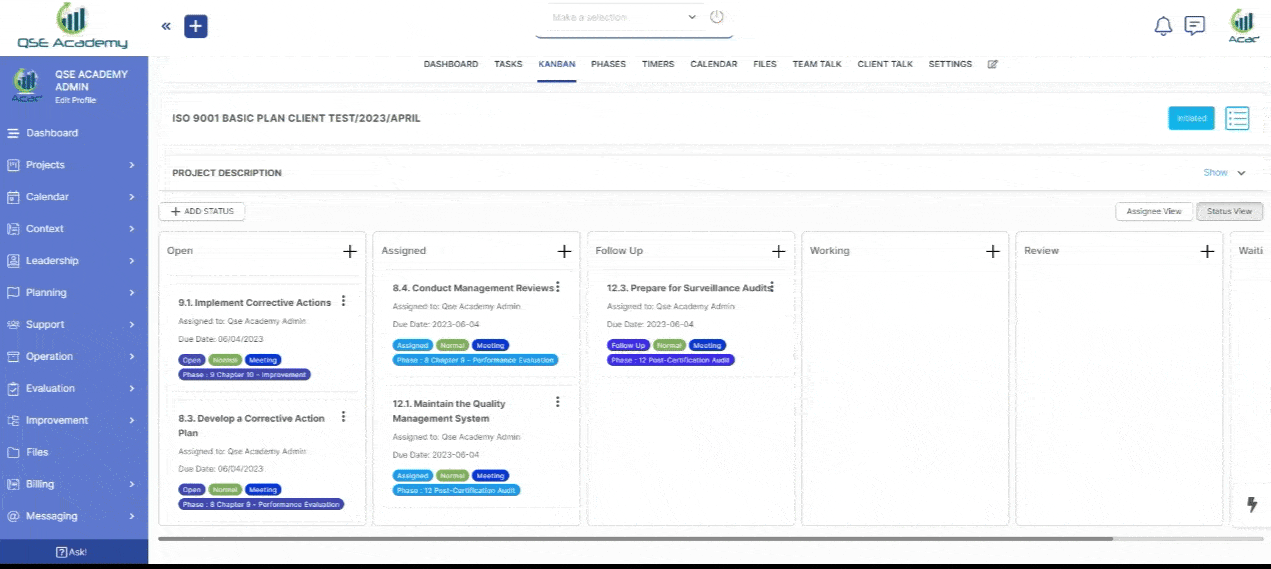Open the notifications bell
The width and height of the screenshot is (1271, 569).
click(x=1163, y=26)
